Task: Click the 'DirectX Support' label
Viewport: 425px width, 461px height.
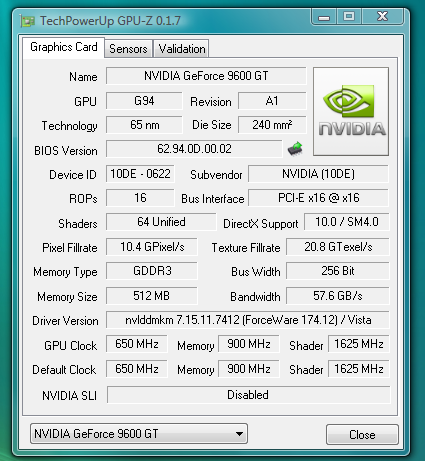Action: 261,224
